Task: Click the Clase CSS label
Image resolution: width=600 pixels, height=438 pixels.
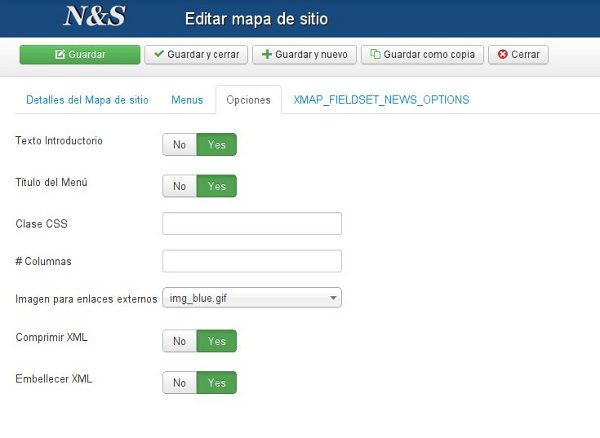Action: [x=41, y=224]
